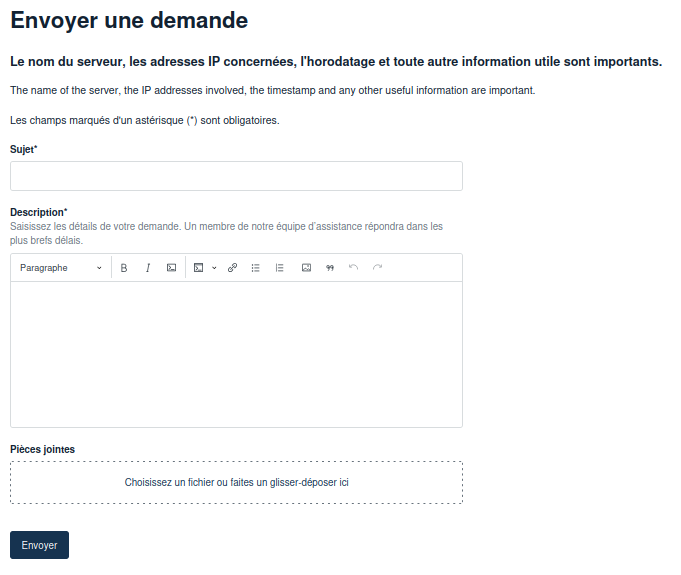681x575 pixels.
Task: Open the code block language dropdown arrow
Action: click(x=214, y=268)
